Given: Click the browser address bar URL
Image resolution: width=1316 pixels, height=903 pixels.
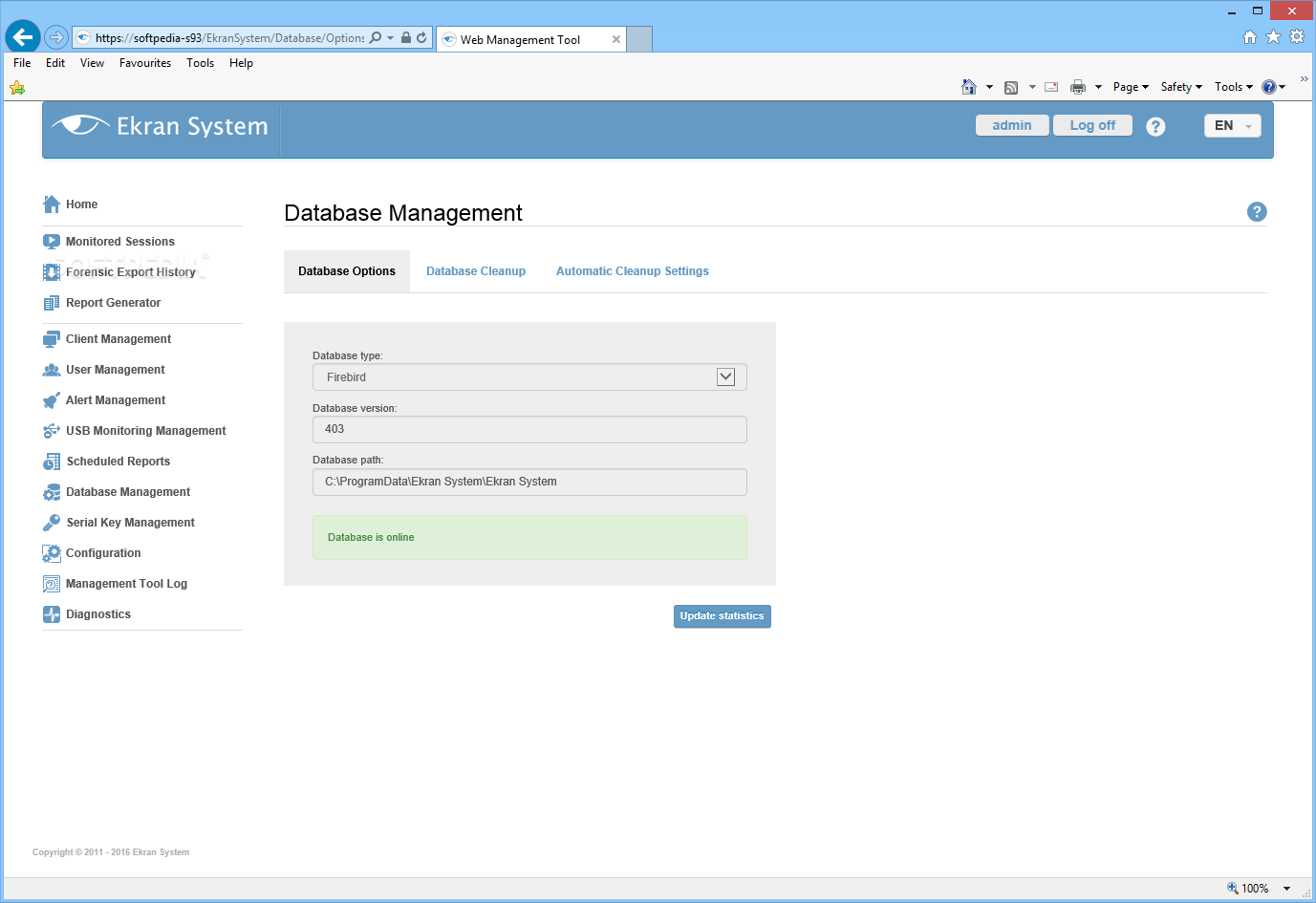Looking at the screenshot, I should pyautogui.click(x=229, y=38).
